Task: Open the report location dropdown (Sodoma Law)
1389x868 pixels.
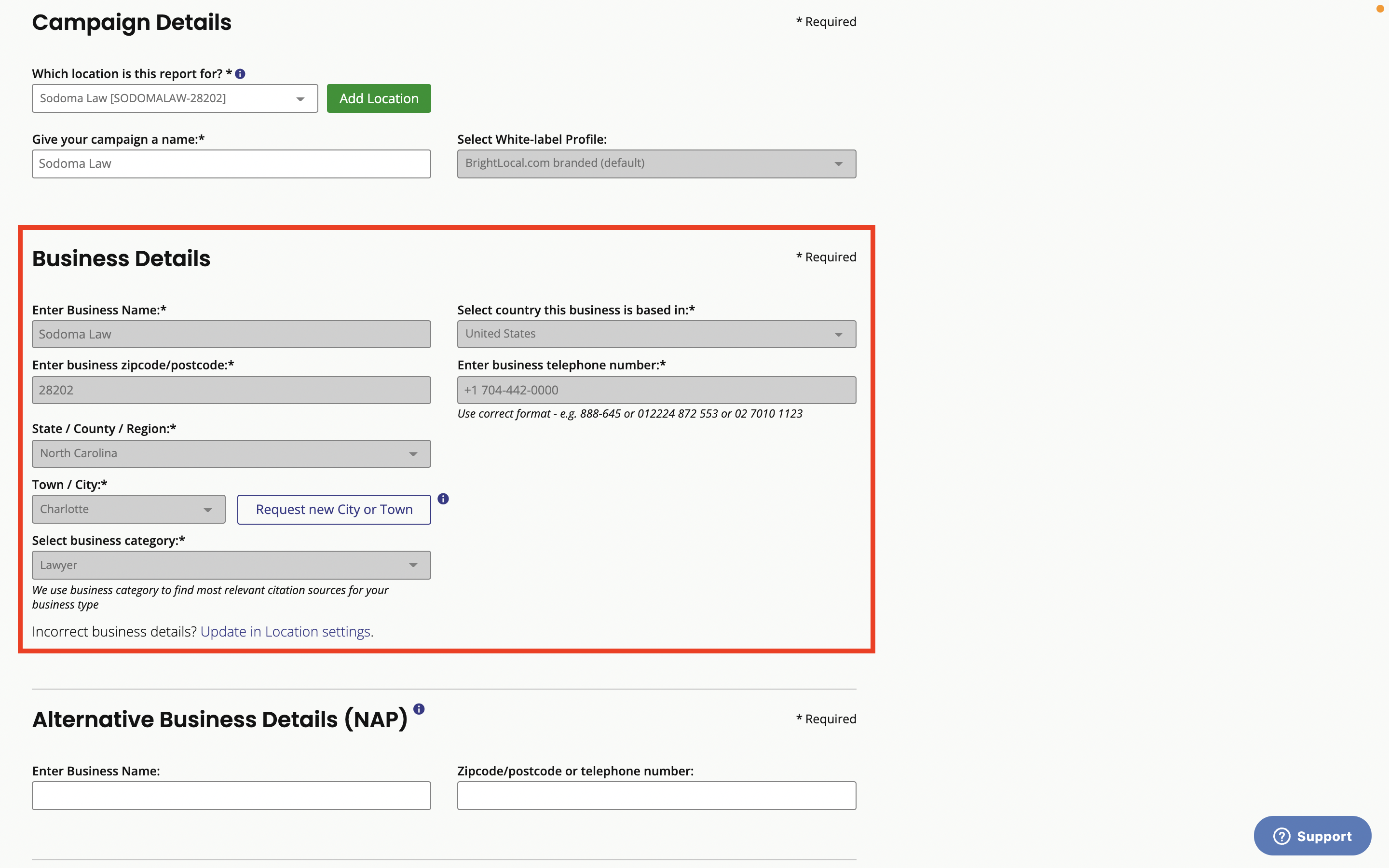Action: click(175, 98)
